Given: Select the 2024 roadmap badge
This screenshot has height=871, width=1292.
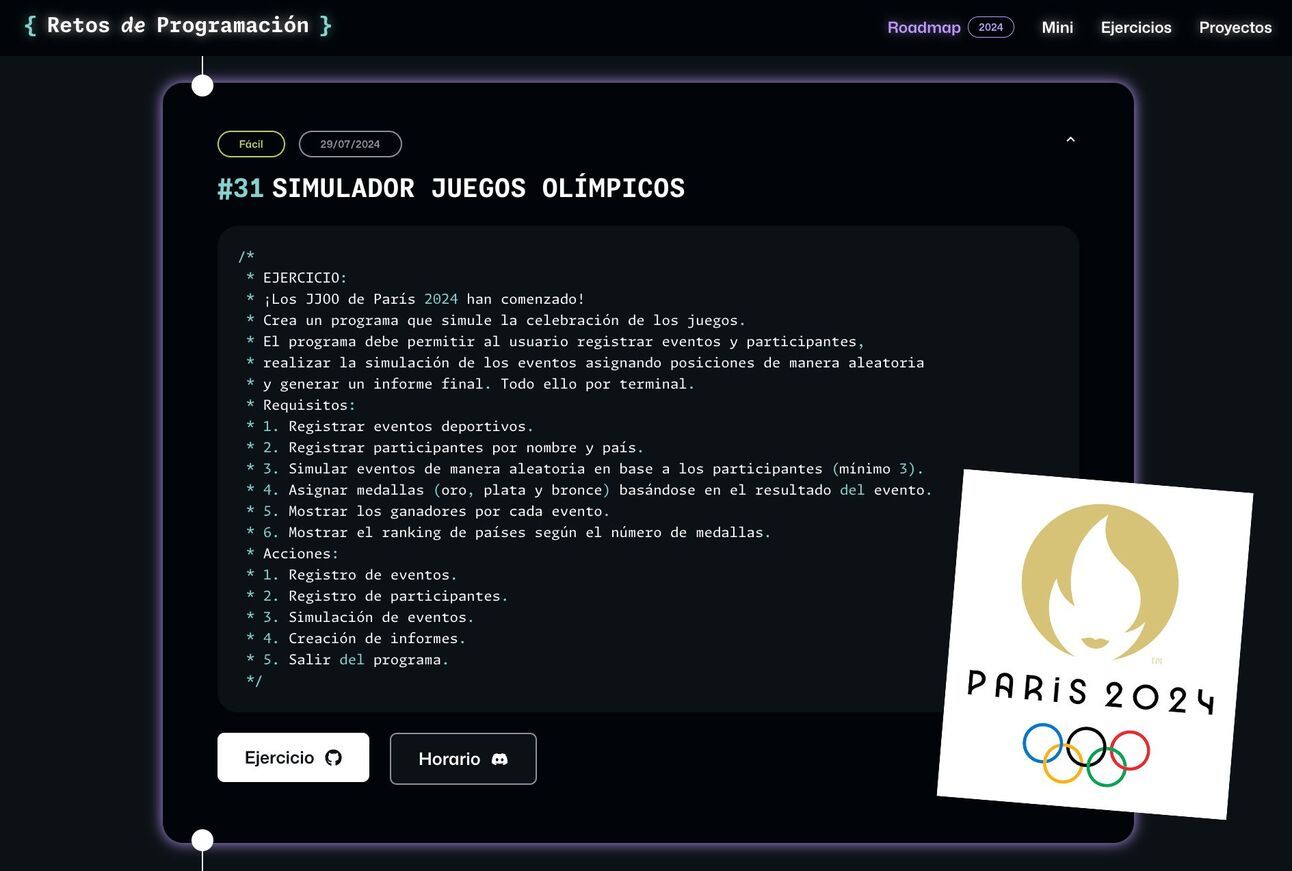Looking at the screenshot, I should pos(991,27).
